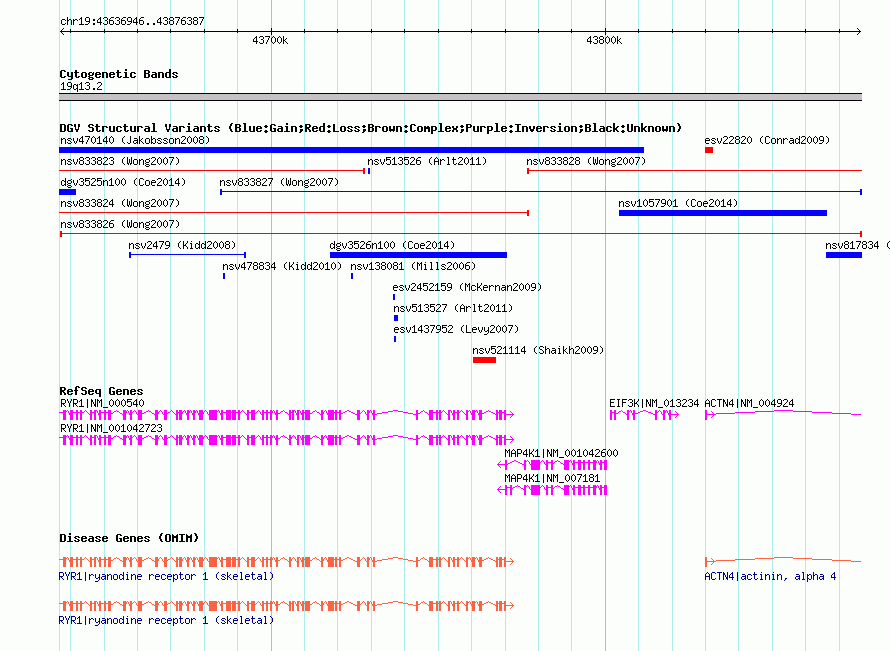The image size is (890, 651).
Task: Click the nsv833826 (Wong2007) variant label
Action: pos(120,224)
